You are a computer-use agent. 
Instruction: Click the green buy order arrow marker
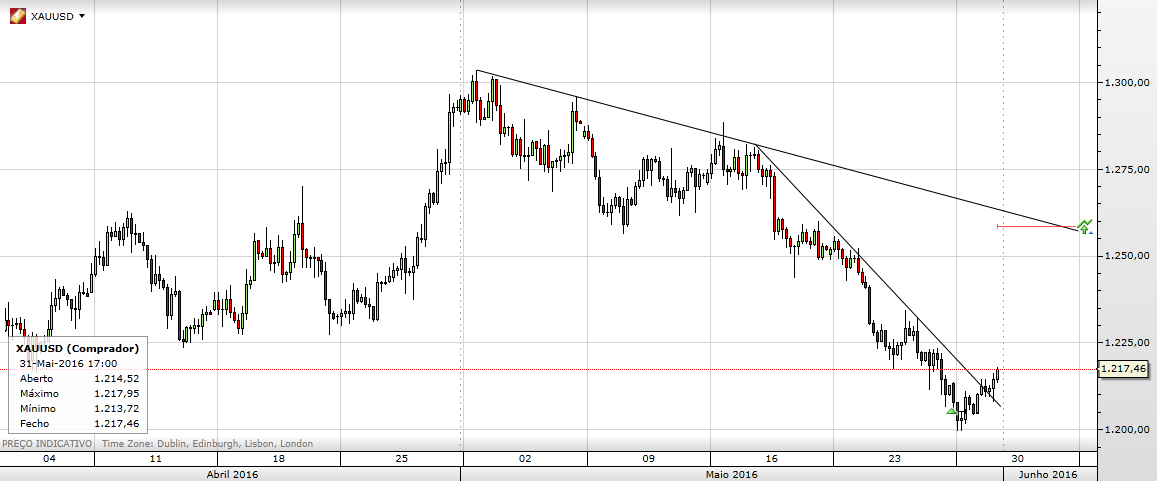(1084, 226)
